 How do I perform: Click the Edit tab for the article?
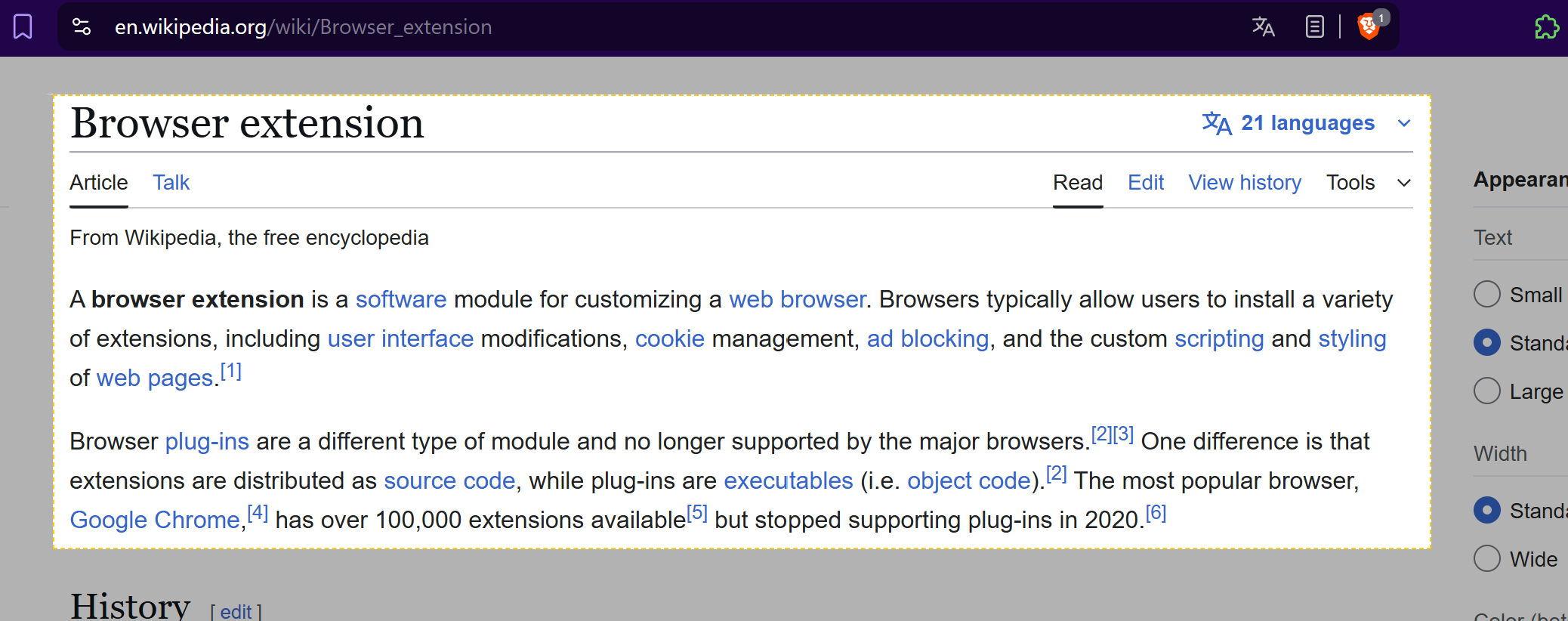click(1145, 183)
